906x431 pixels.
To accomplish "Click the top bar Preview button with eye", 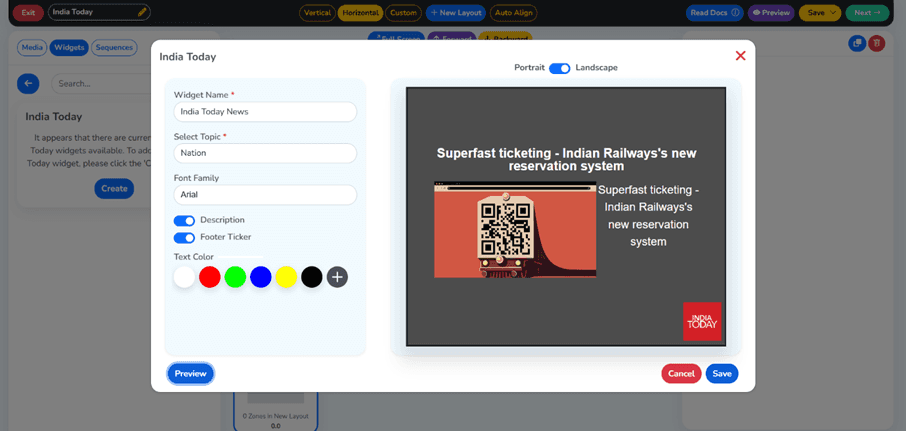I will [771, 13].
